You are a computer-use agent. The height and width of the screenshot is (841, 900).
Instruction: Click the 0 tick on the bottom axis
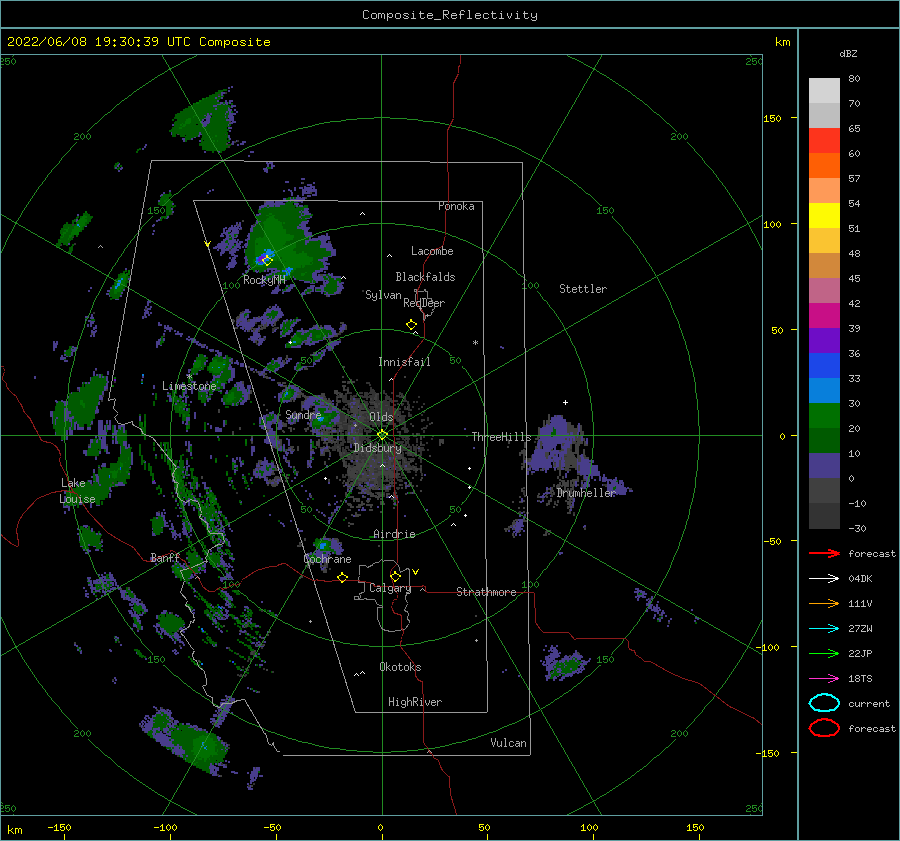[381, 827]
